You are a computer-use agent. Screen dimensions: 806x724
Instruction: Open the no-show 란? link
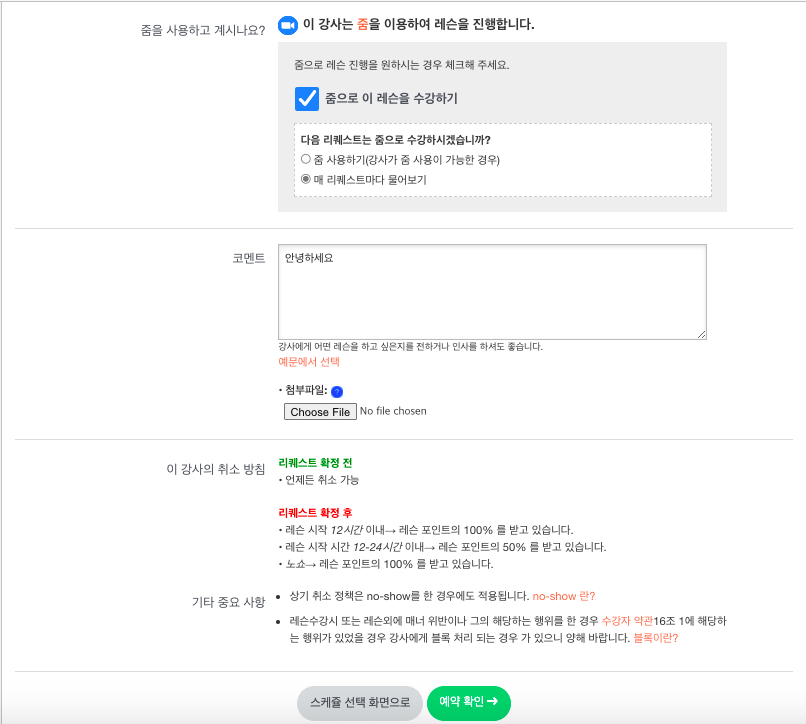tap(563, 596)
